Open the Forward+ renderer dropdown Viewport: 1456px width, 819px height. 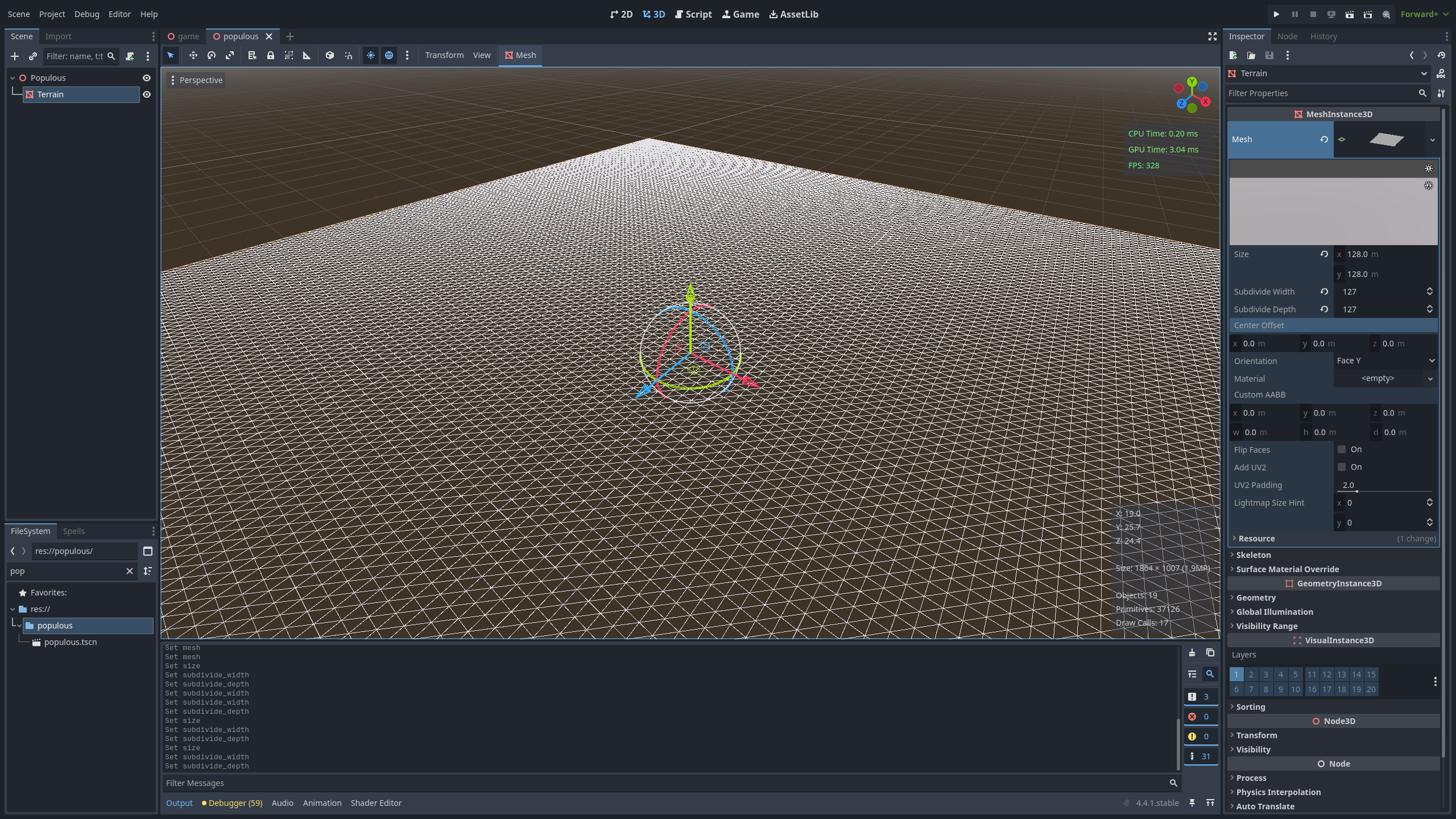(x=1424, y=14)
